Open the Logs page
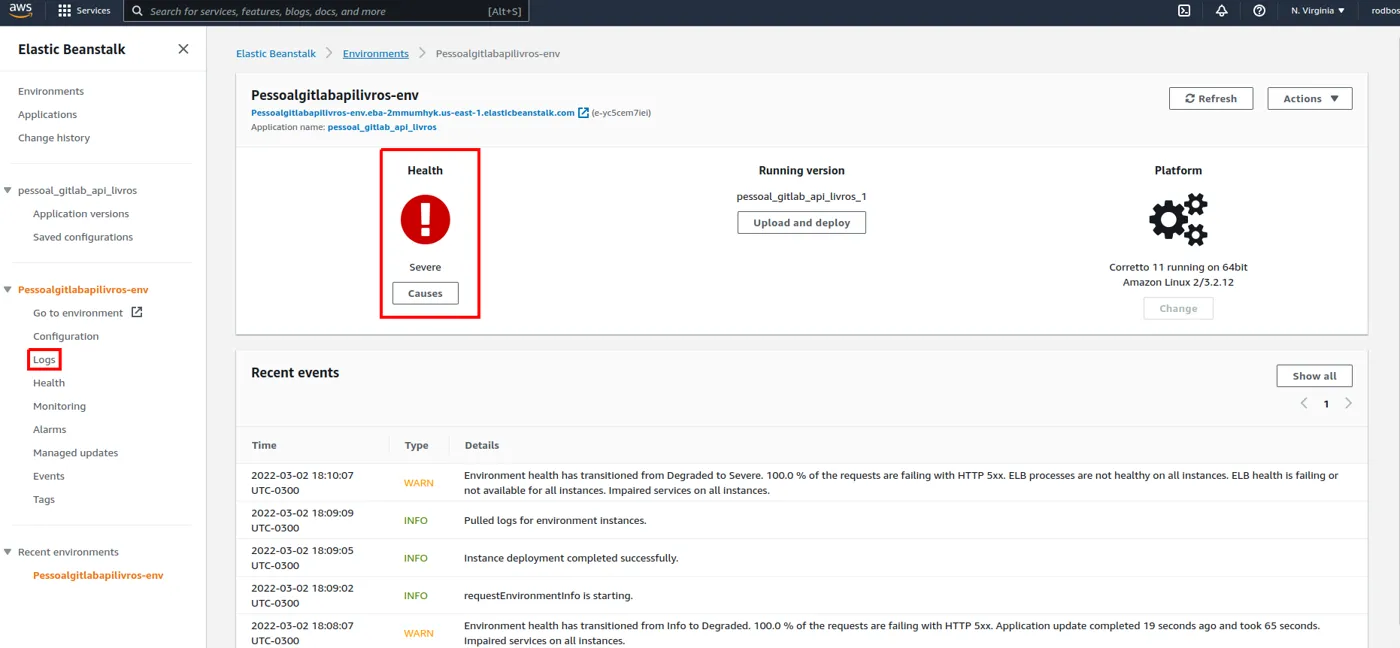Viewport: 1400px width, 648px height. [x=44, y=360]
